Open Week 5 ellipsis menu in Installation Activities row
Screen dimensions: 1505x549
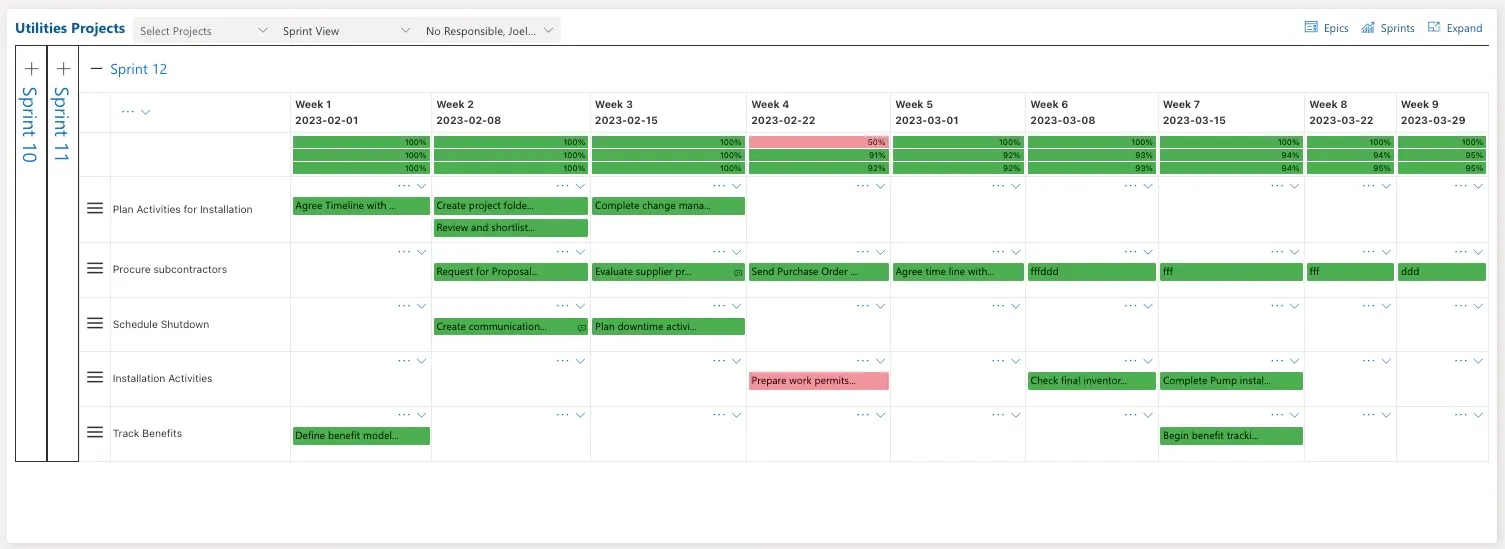pyautogui.click(x=998, y=360)
